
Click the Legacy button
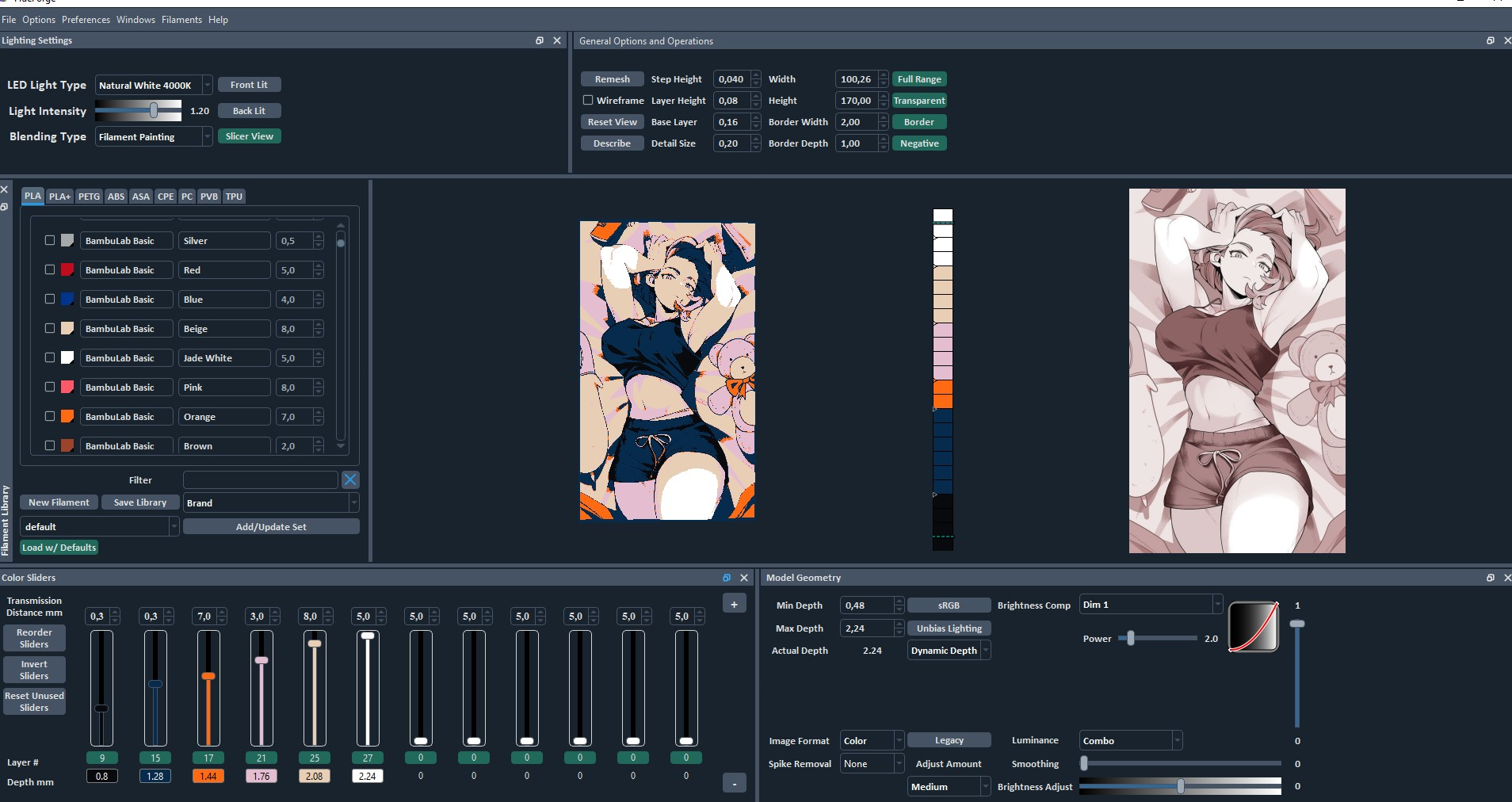coord(949,740)
